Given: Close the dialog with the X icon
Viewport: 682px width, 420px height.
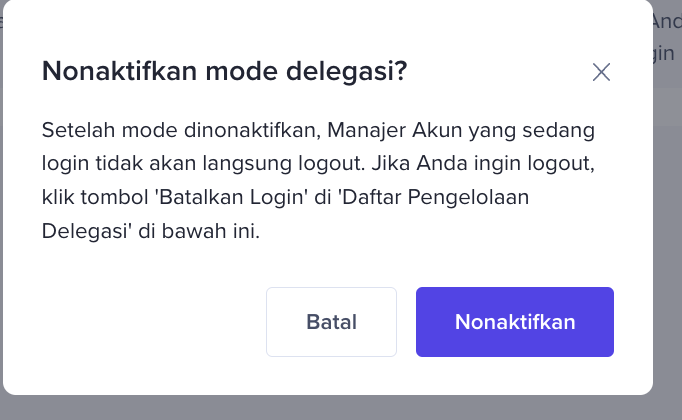Looking at the screenshot, I should click(x=601, y=72).
